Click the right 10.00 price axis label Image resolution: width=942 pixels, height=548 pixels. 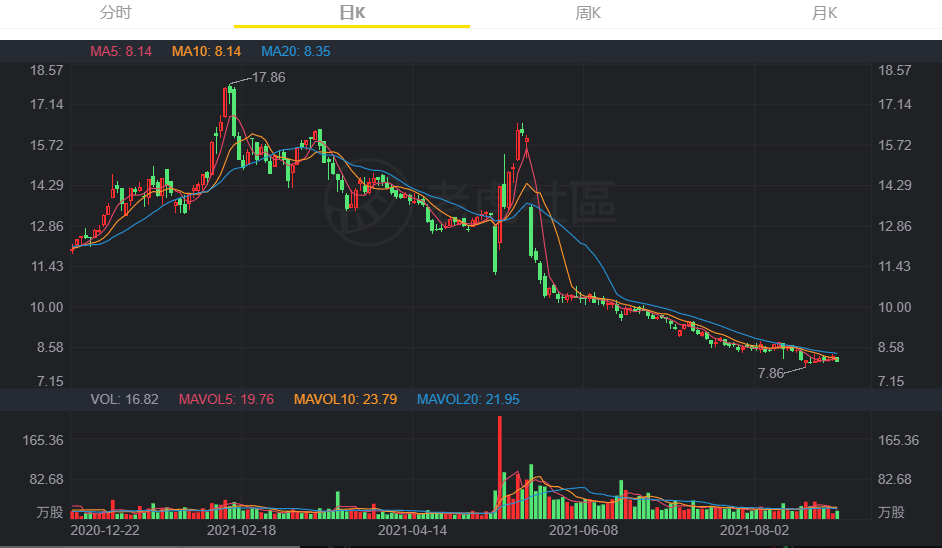(895, 307)
